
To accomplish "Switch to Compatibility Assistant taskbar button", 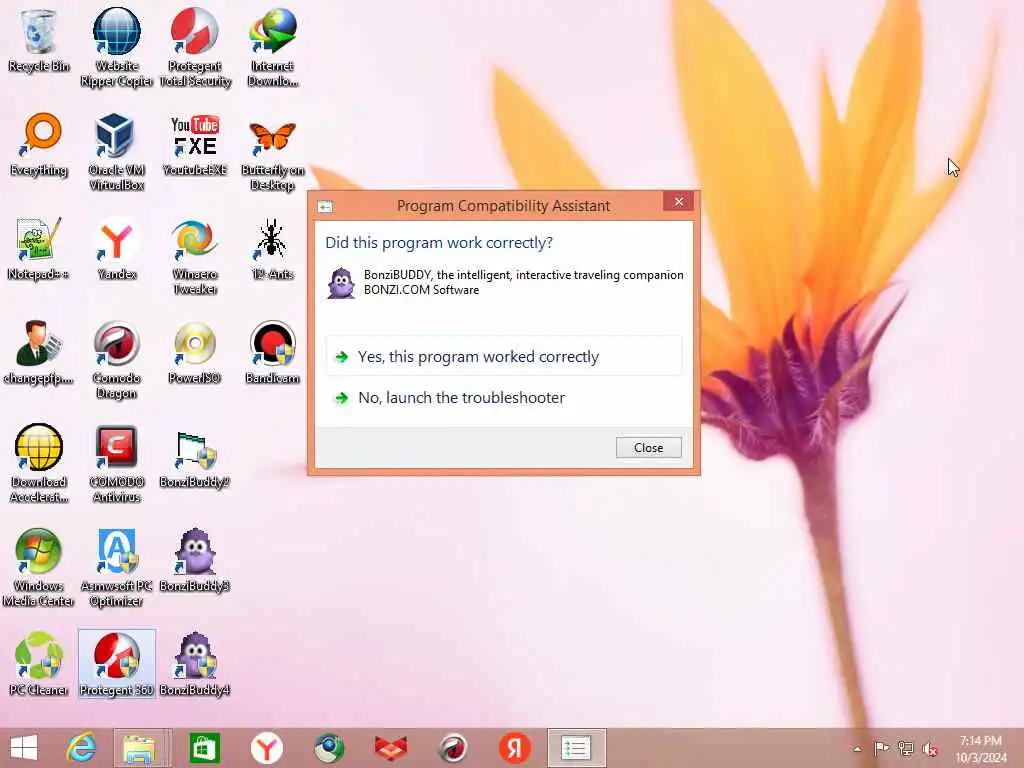I will coord(577,748).
